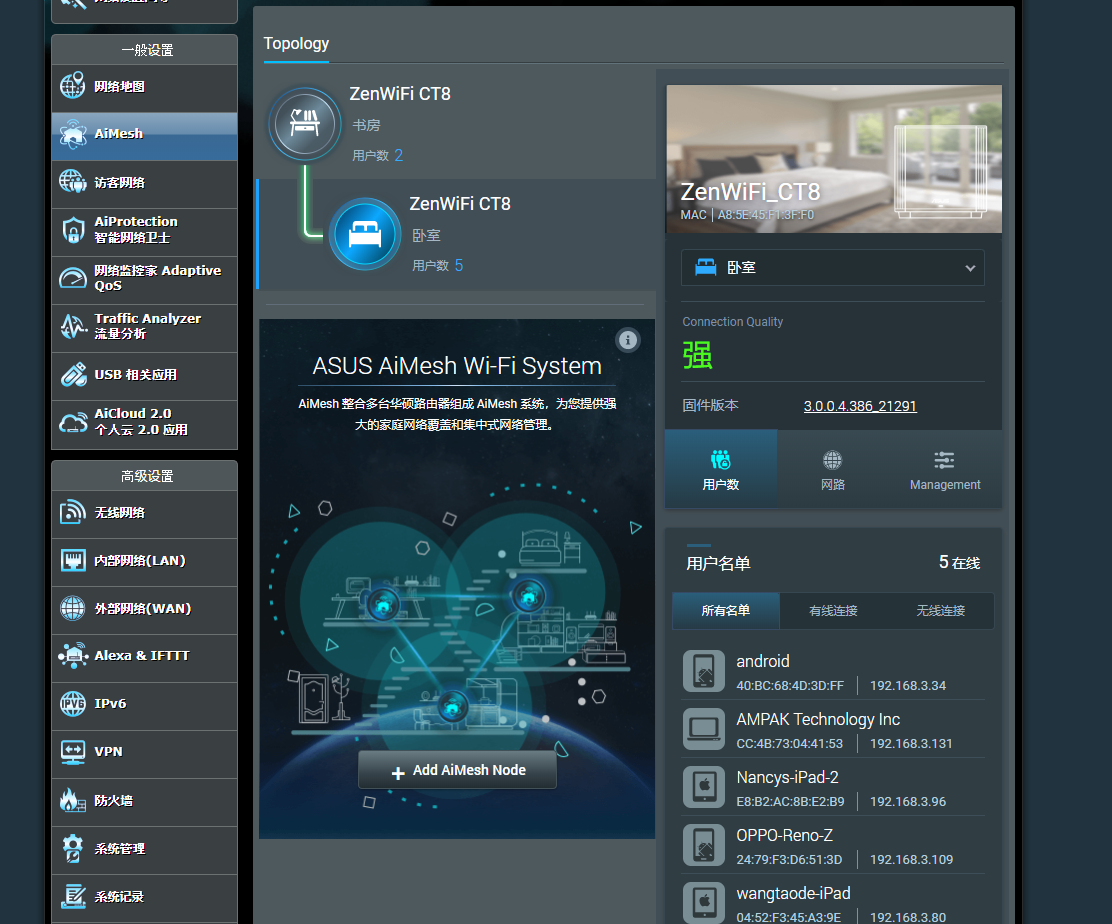1112x924 pixels.
Task: Click the ZenWiFi_CT8 bedroom thumbnail image
Action: pyautogui.click(x=834, y=159)
